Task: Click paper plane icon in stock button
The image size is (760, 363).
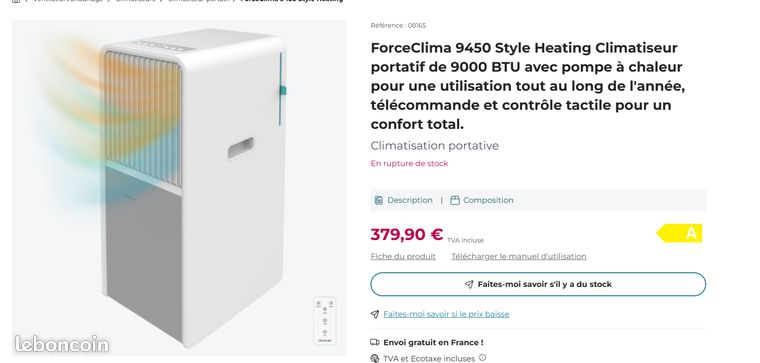Action: [469, 284]
